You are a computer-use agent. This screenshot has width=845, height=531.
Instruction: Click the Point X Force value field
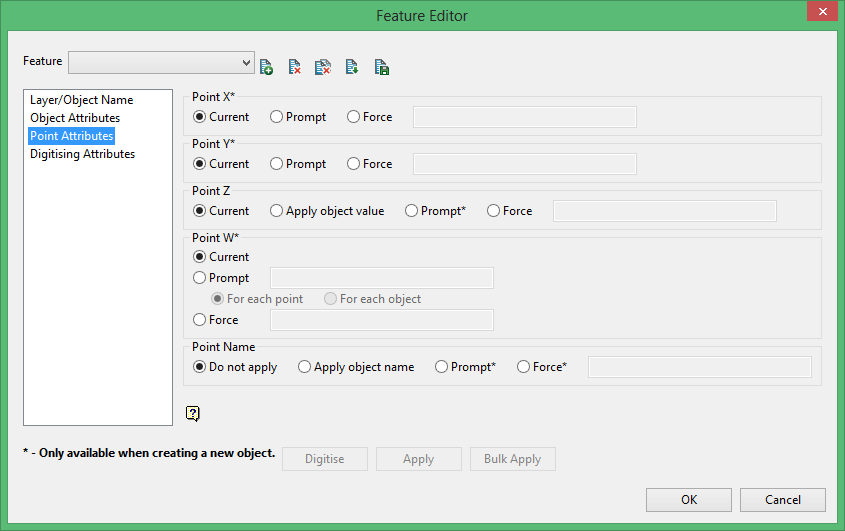point(525,117)
